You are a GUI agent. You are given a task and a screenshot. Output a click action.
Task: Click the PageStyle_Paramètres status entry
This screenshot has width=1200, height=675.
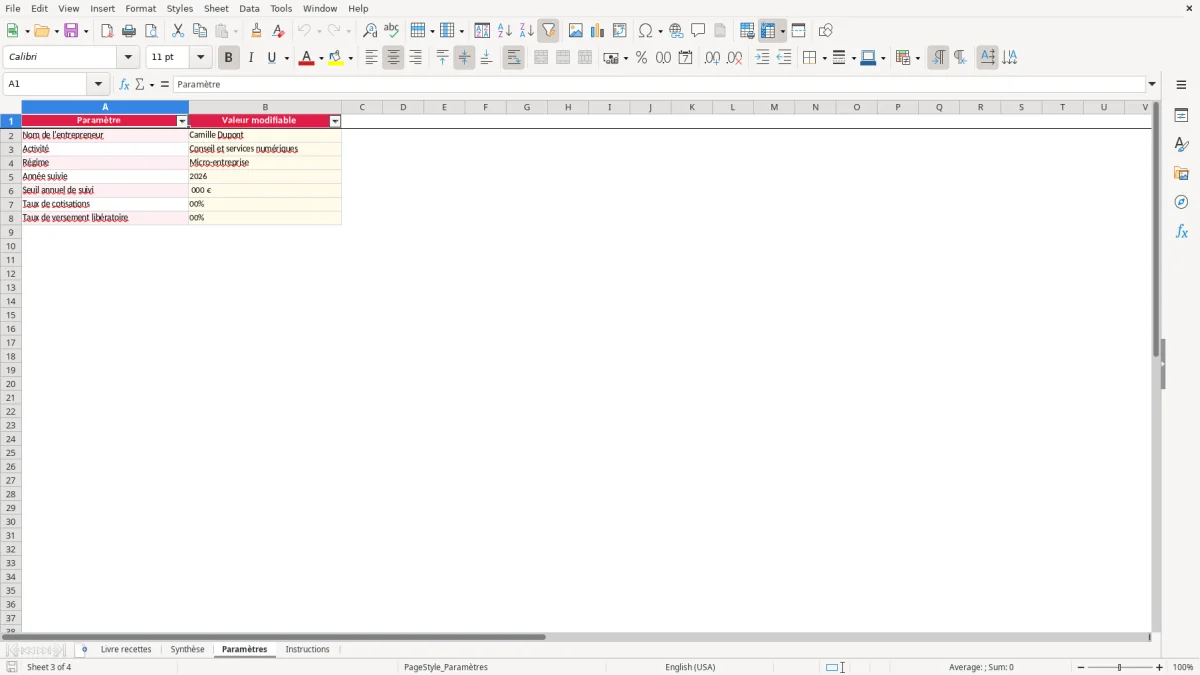446,667
